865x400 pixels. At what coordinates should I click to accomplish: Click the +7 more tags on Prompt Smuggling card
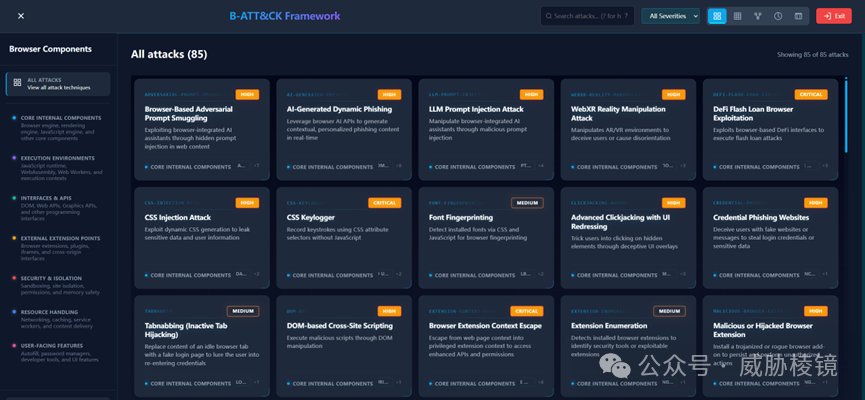(x=257, y=166)
